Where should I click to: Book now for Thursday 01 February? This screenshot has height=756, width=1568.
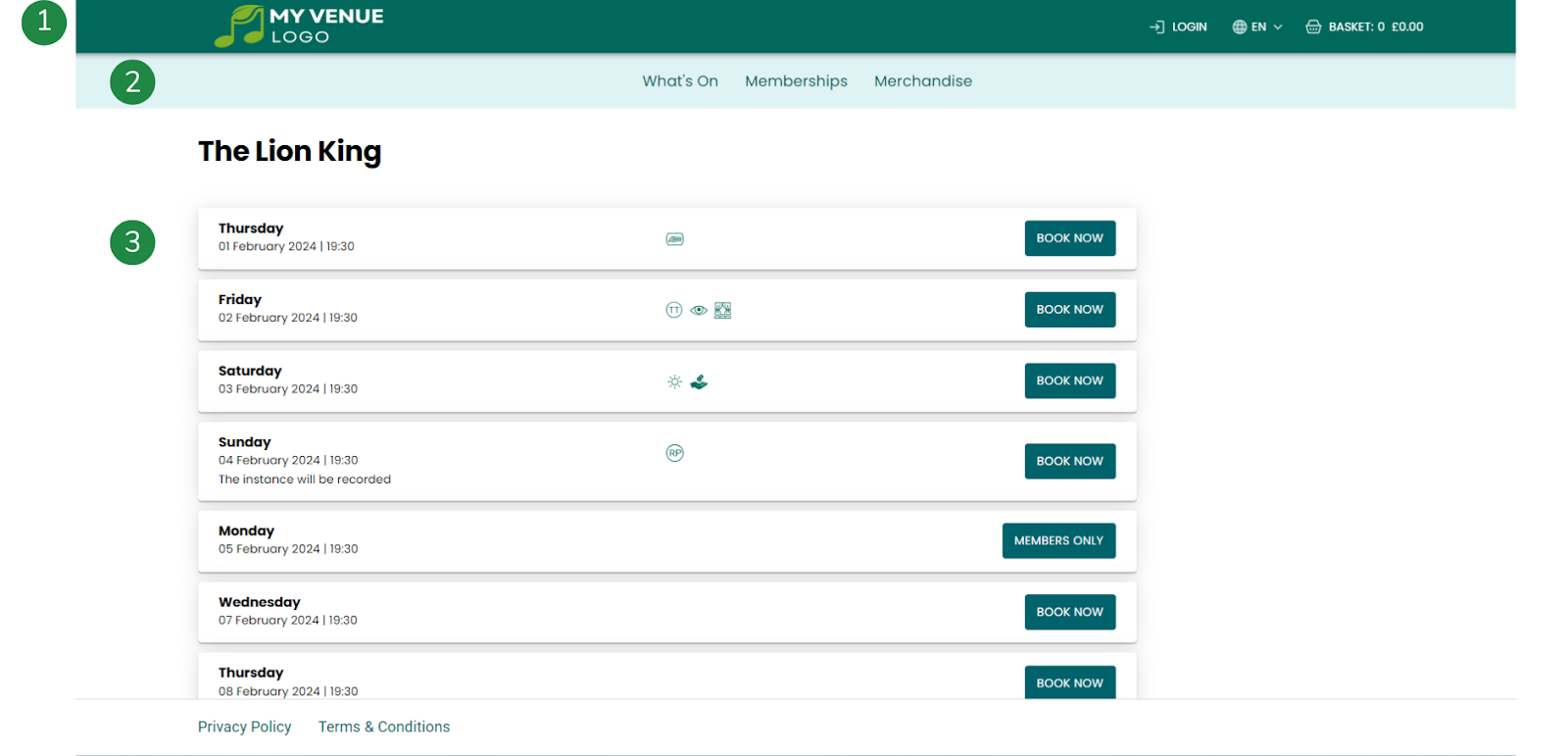tap(1070, 238)
